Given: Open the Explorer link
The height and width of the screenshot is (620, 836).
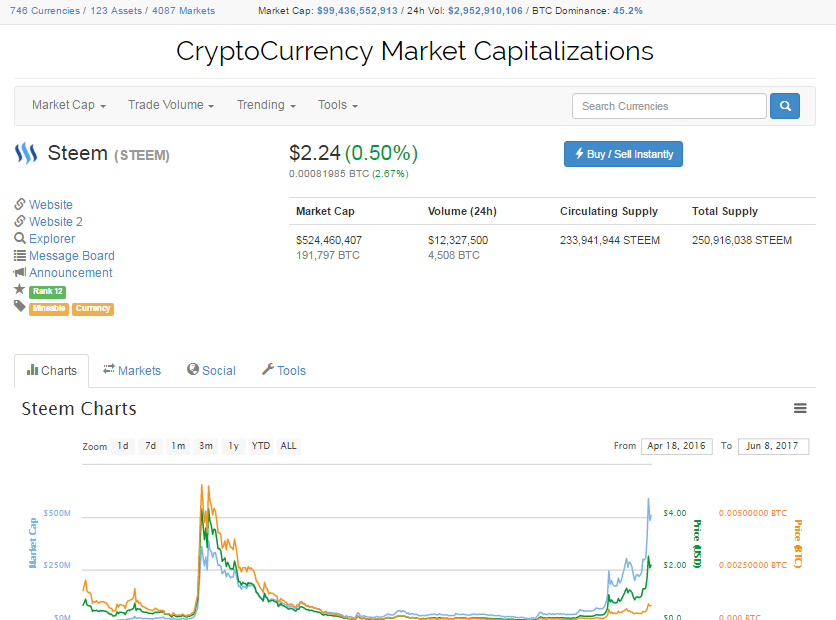Looking at the screenshot, I should click(x=52, y=239).
